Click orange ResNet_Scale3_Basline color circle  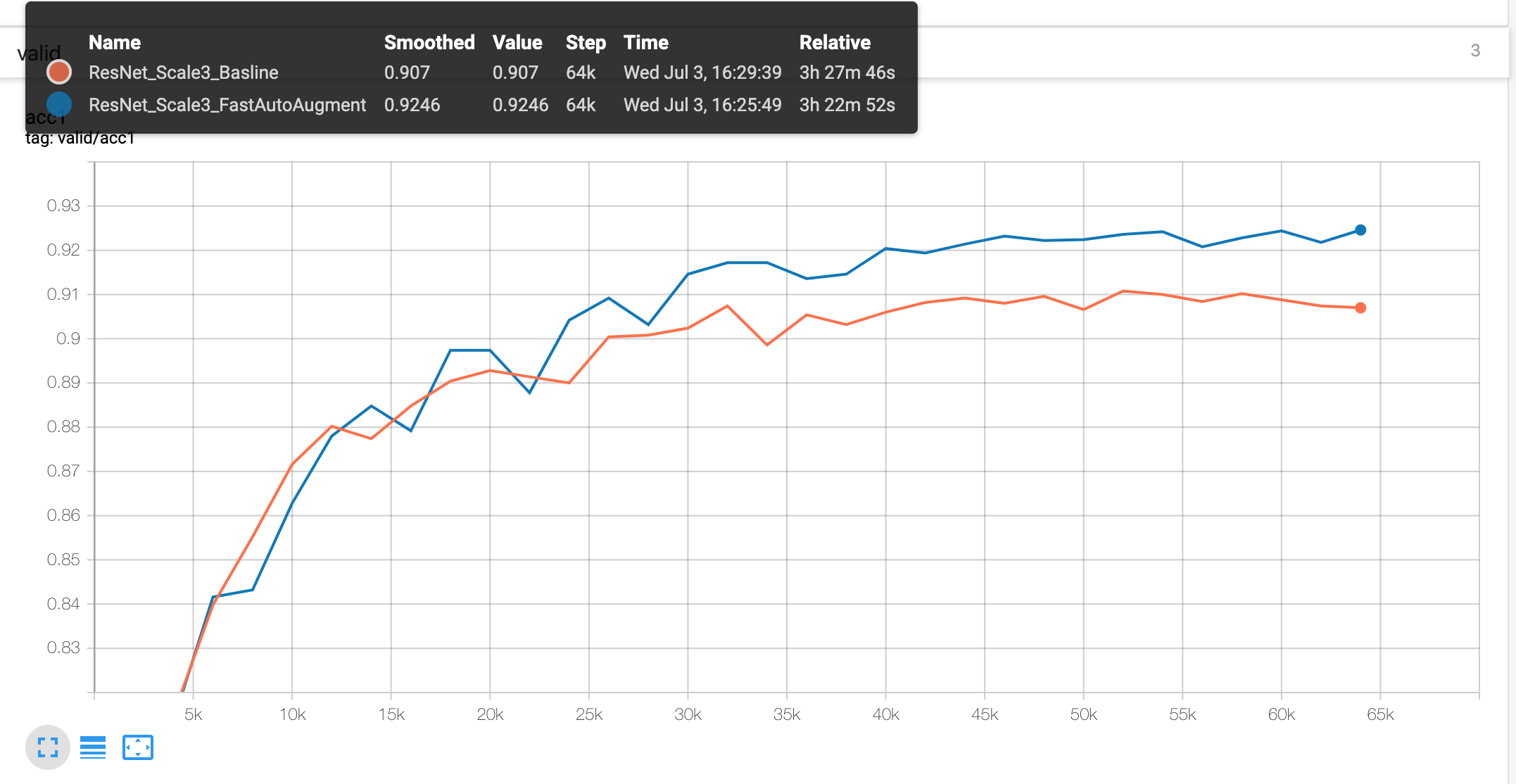[59, 72]
